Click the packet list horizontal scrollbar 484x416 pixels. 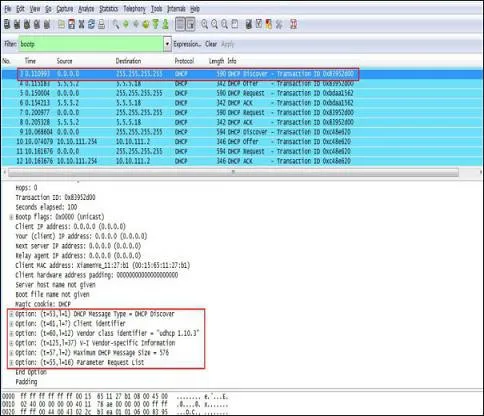tap(233, 172)
